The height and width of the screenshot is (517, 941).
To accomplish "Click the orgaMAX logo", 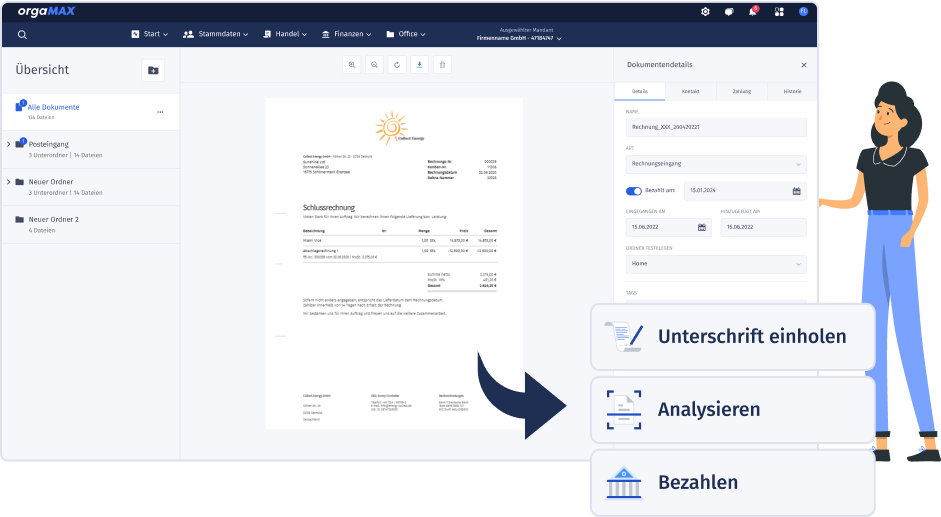I will 46,11.
